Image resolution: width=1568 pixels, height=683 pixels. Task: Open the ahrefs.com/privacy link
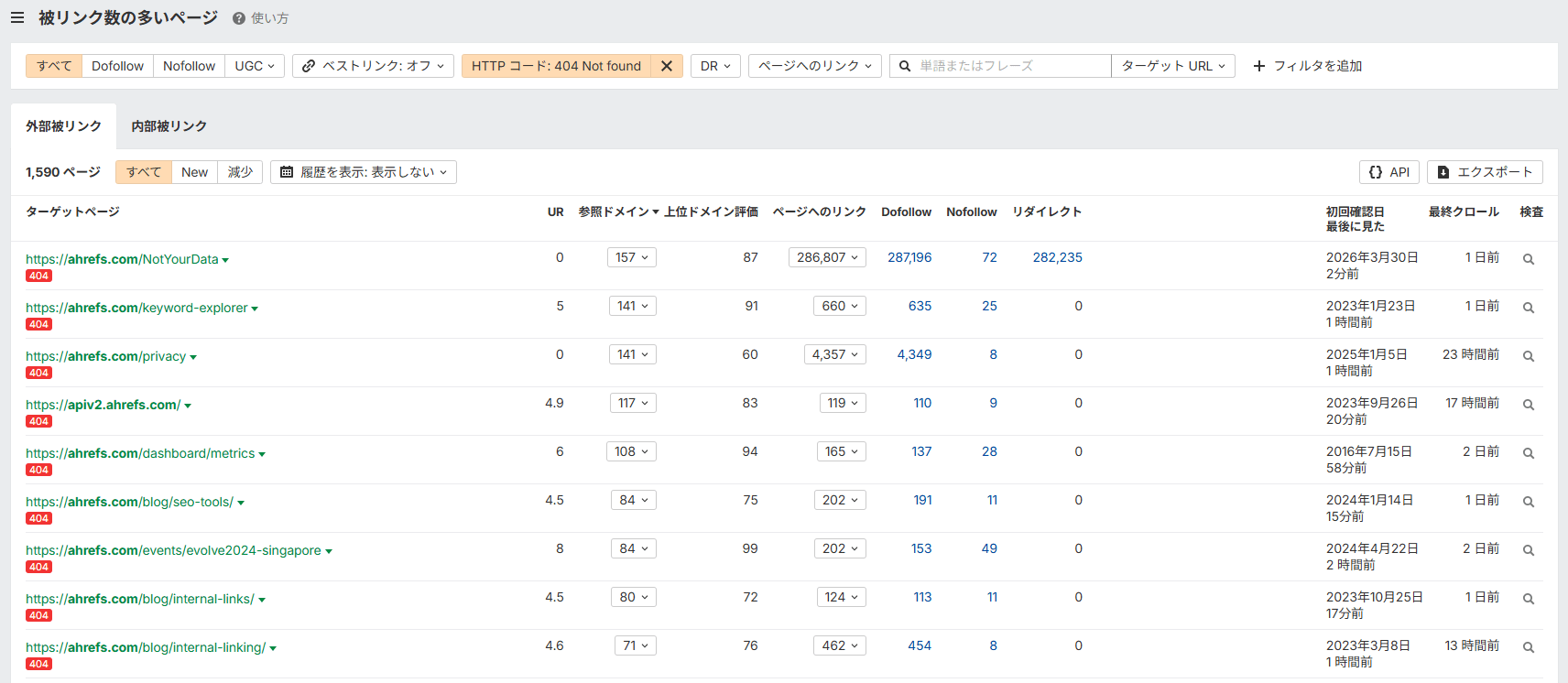click(x=105, y=356)
